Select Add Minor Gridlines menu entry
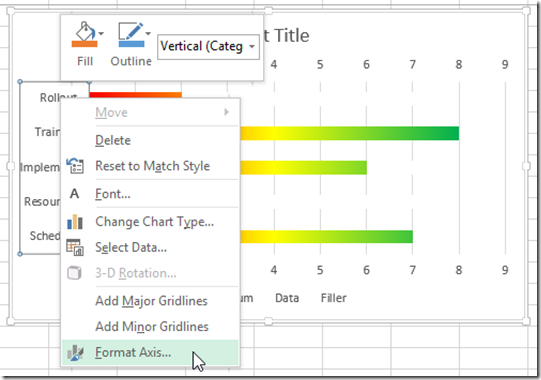541x380 pixels. click(x=152, y=327)
